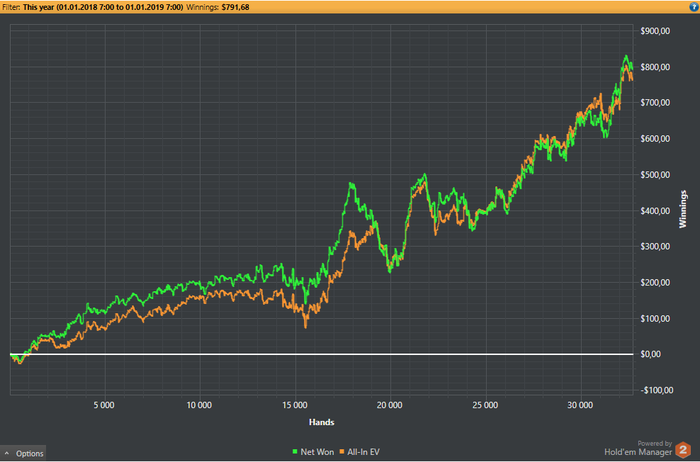Click the $300,00 axis label
The image size is (700, 462).
[x=655, y=246]
